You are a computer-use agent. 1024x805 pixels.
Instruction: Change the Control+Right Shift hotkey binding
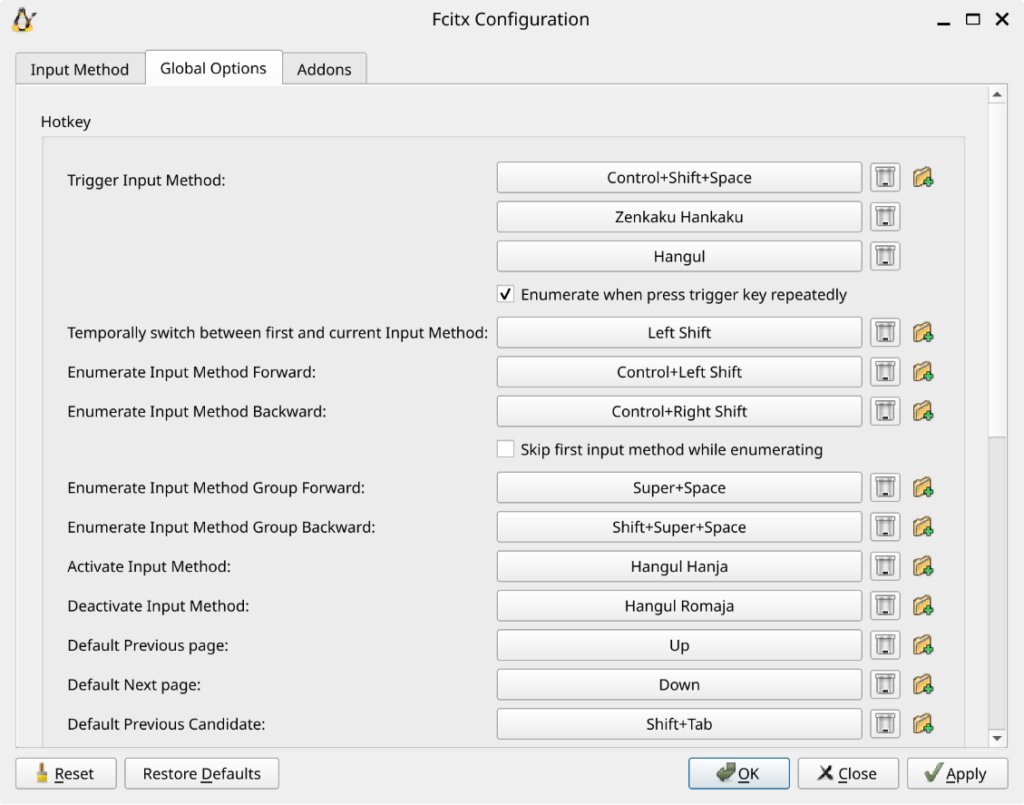click(x=679, y=411)
